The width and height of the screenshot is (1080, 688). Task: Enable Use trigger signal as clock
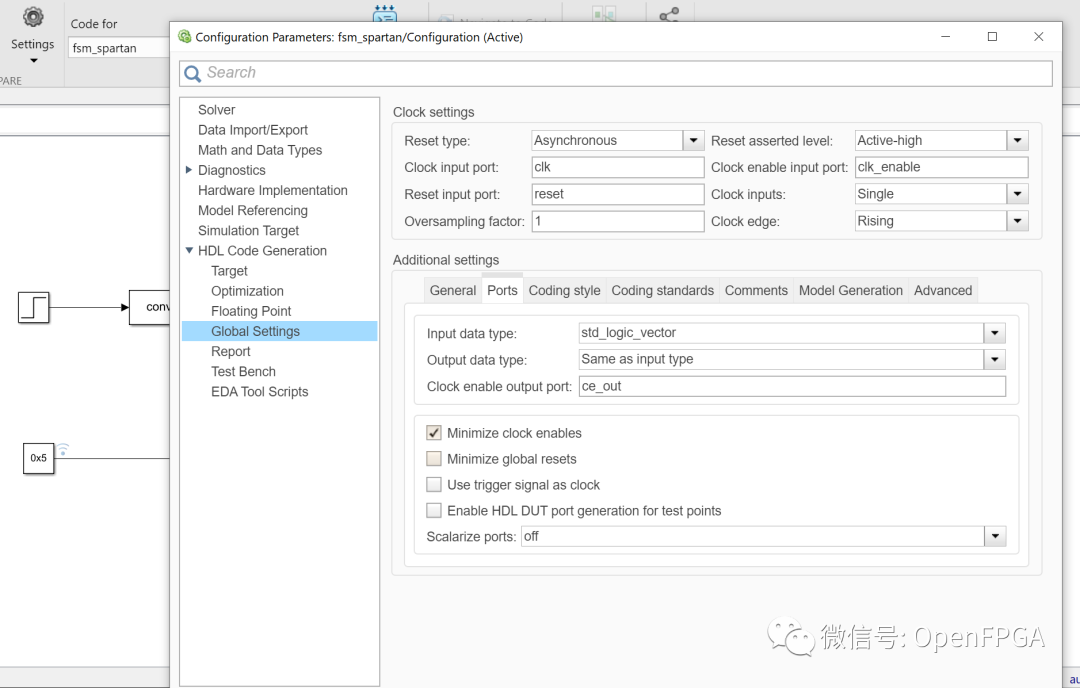(434, 485)
